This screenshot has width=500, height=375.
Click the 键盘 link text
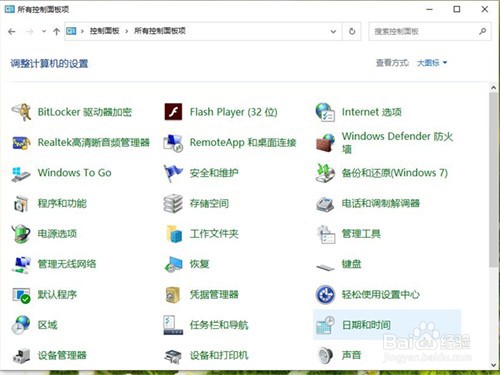coord(351,264)
